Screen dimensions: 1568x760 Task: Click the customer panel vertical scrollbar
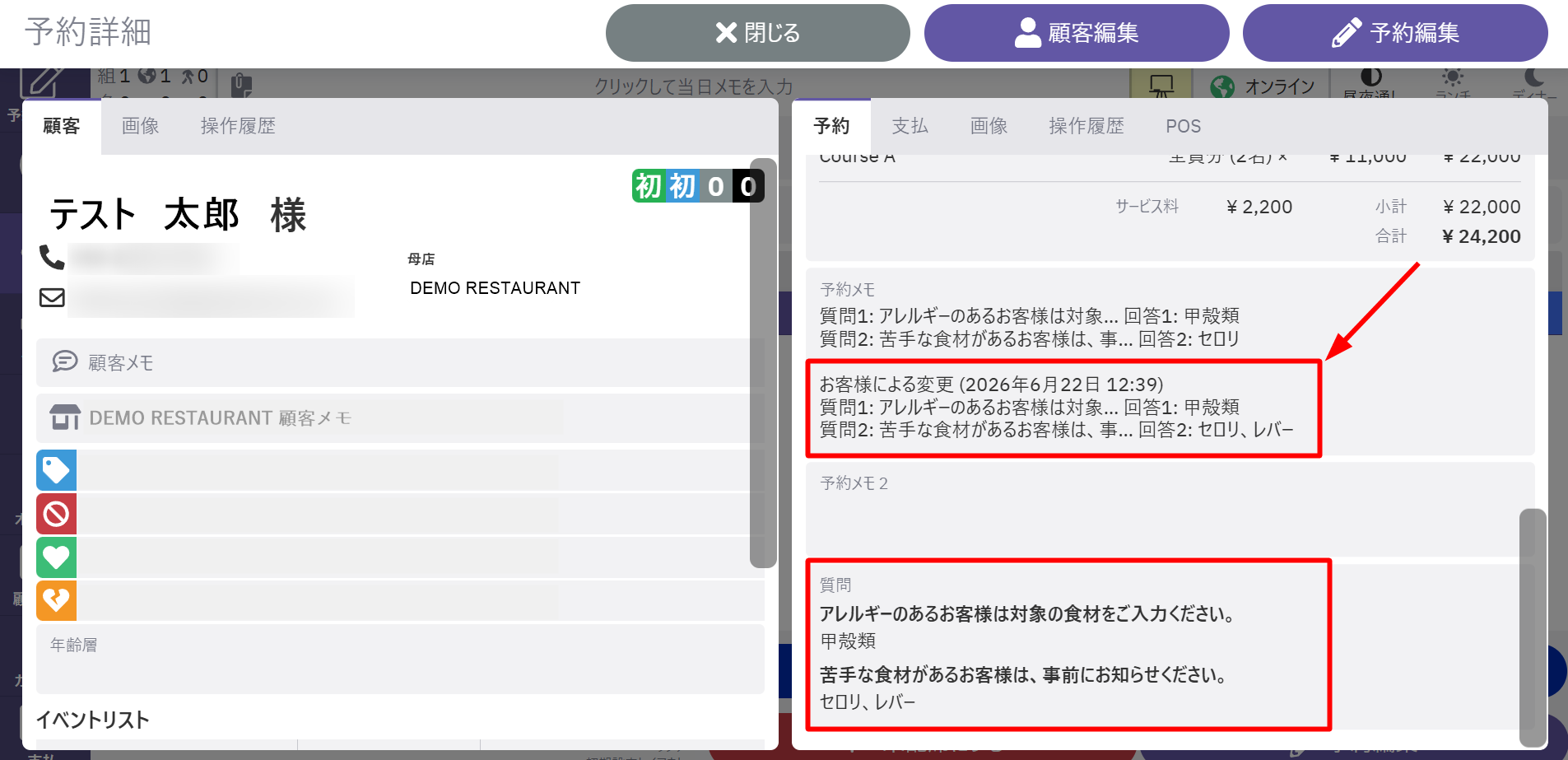(x=764, y=363)
